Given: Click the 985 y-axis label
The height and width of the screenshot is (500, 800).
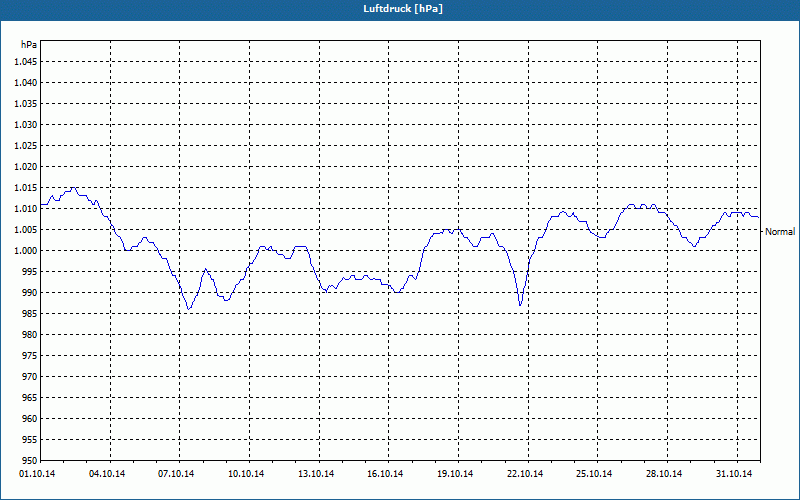Looking at the screenshot, I should pyautogui.click(x=30, y=314).
